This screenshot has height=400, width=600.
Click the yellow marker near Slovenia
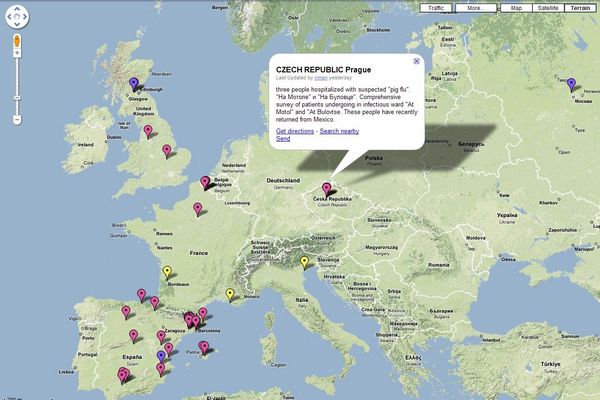pyautogui.click(x=304, y=262)
